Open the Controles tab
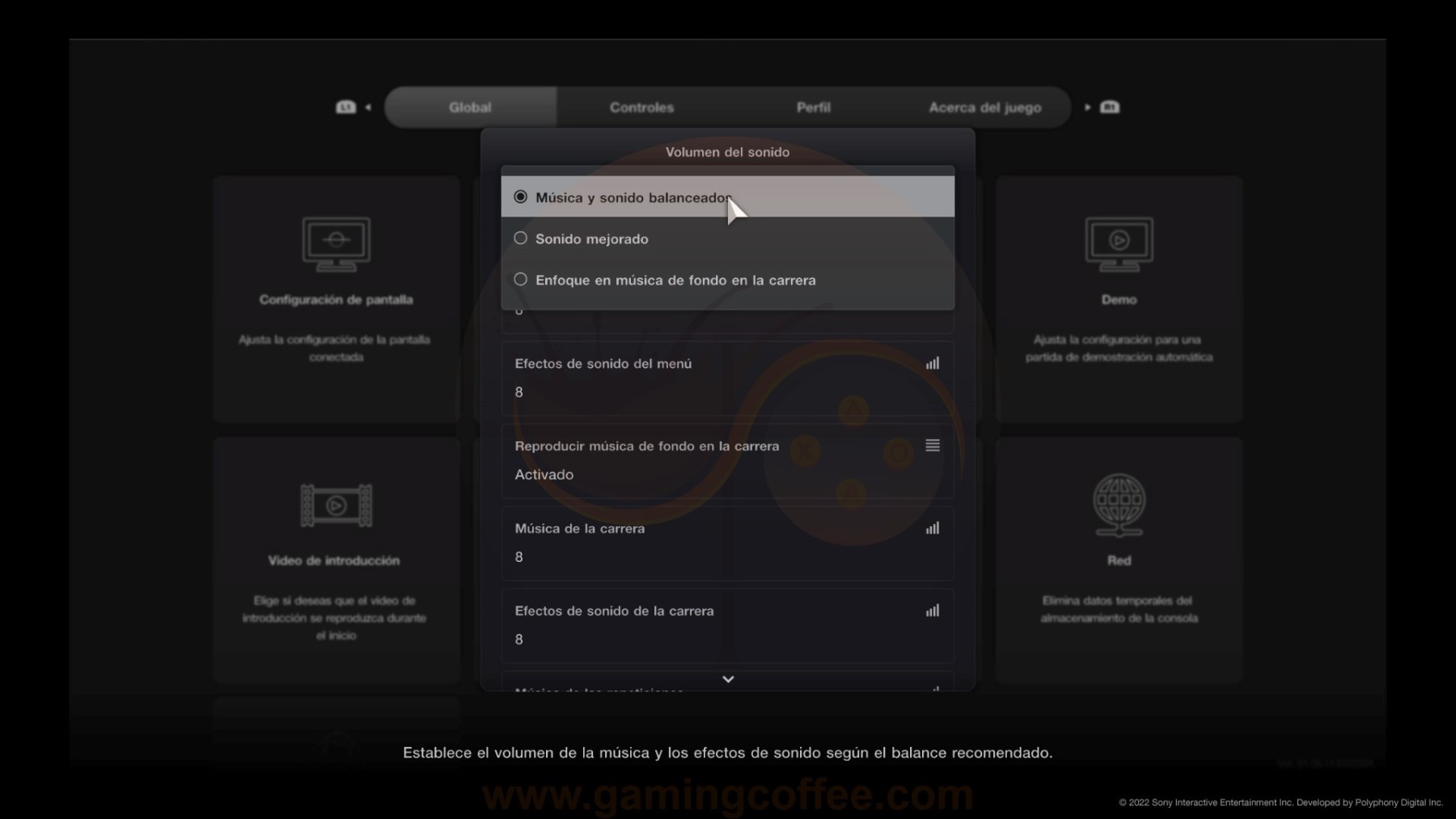This screenshot has height=819, width=1456. [641, 108]
